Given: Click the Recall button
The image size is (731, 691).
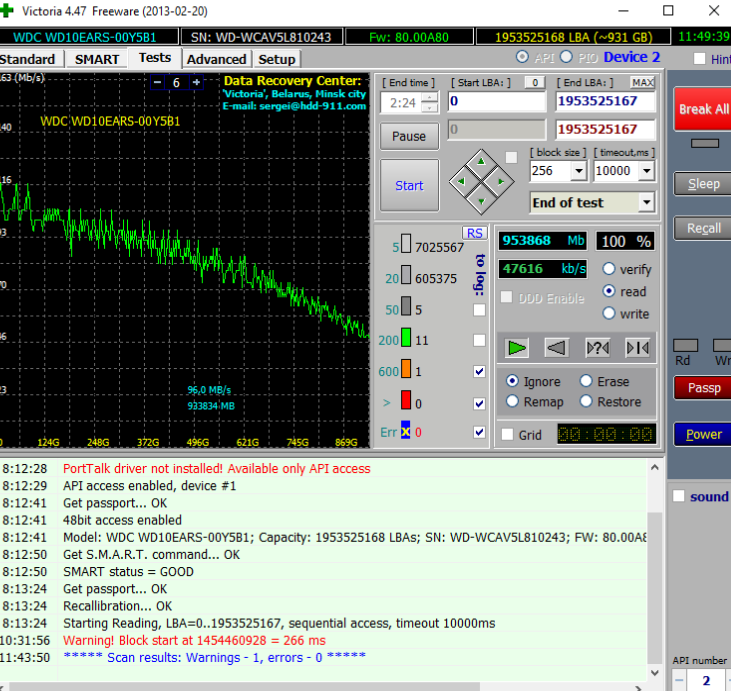Looking at the screenshot, I should (703, 228).
